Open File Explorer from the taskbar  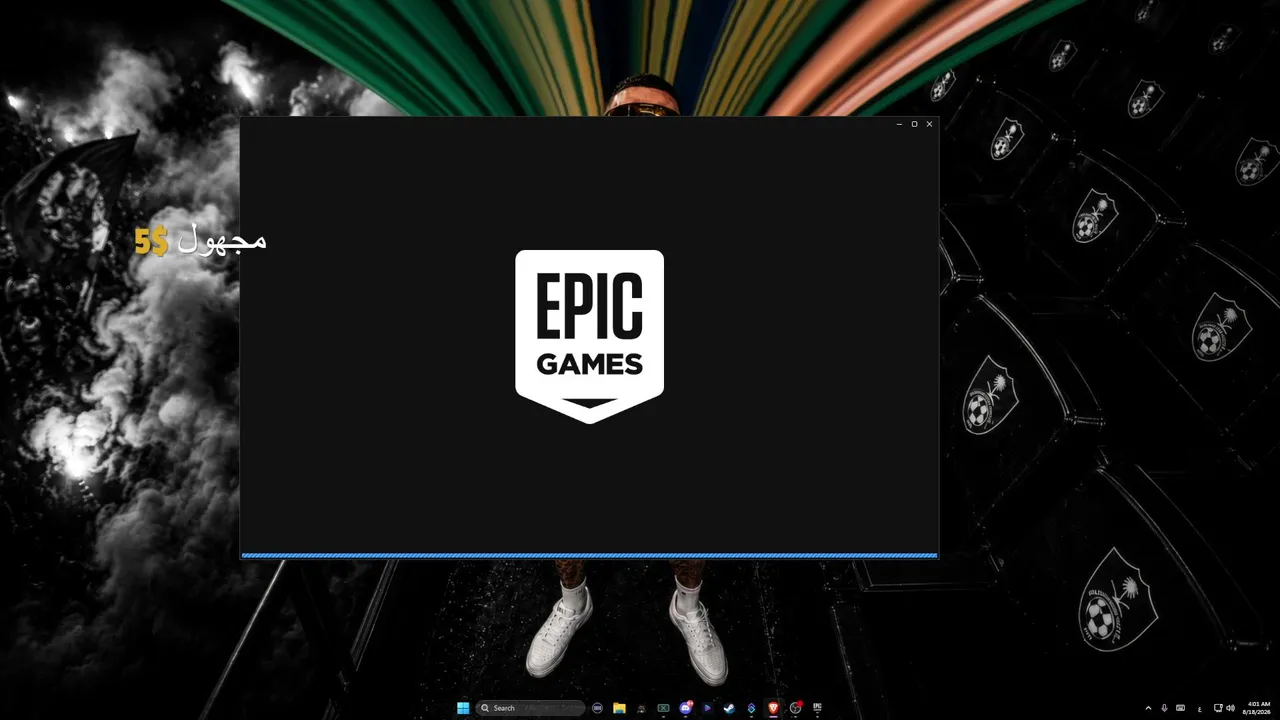(x=619, y=708)
